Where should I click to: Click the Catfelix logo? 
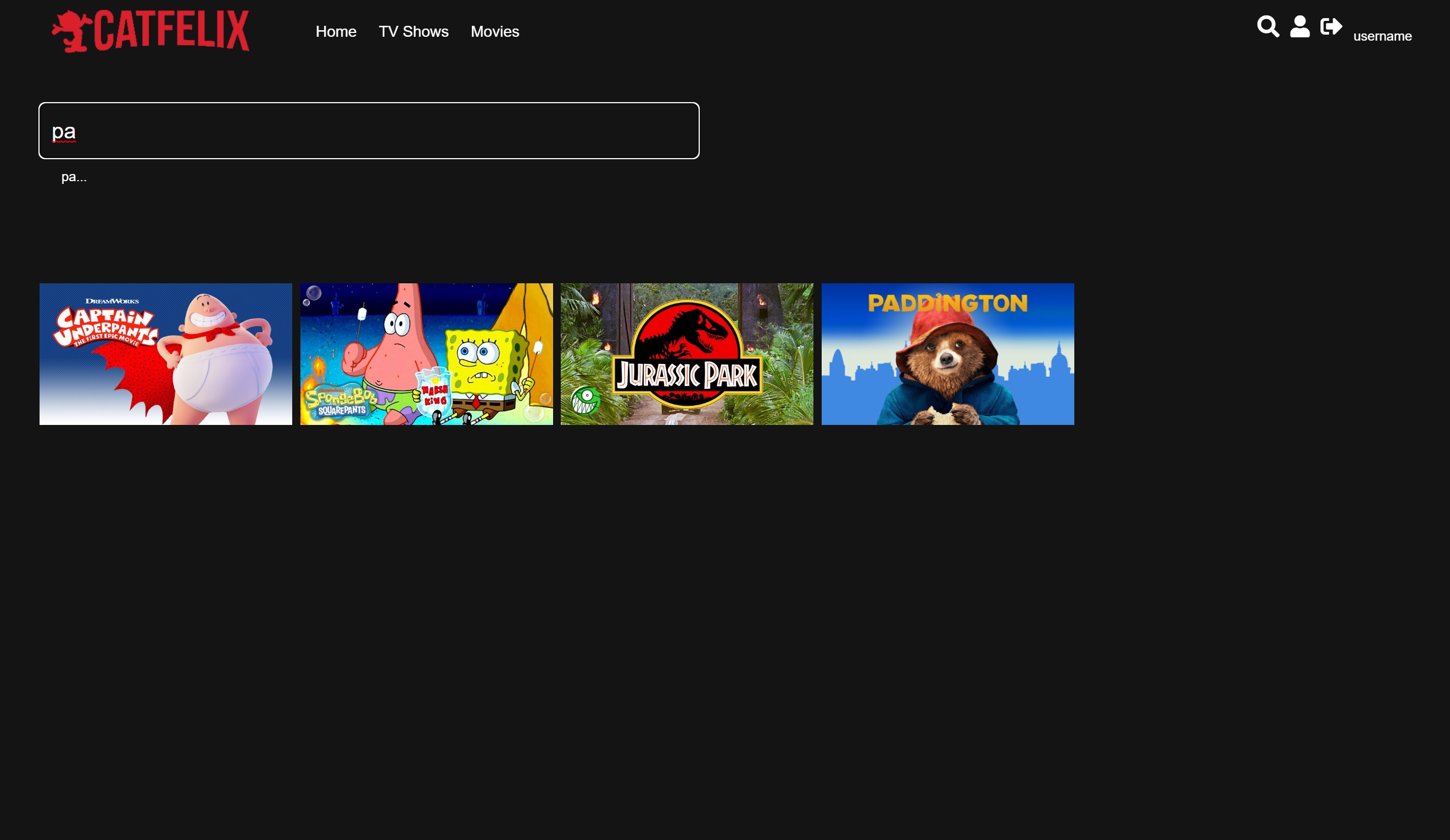coord(150,31)
